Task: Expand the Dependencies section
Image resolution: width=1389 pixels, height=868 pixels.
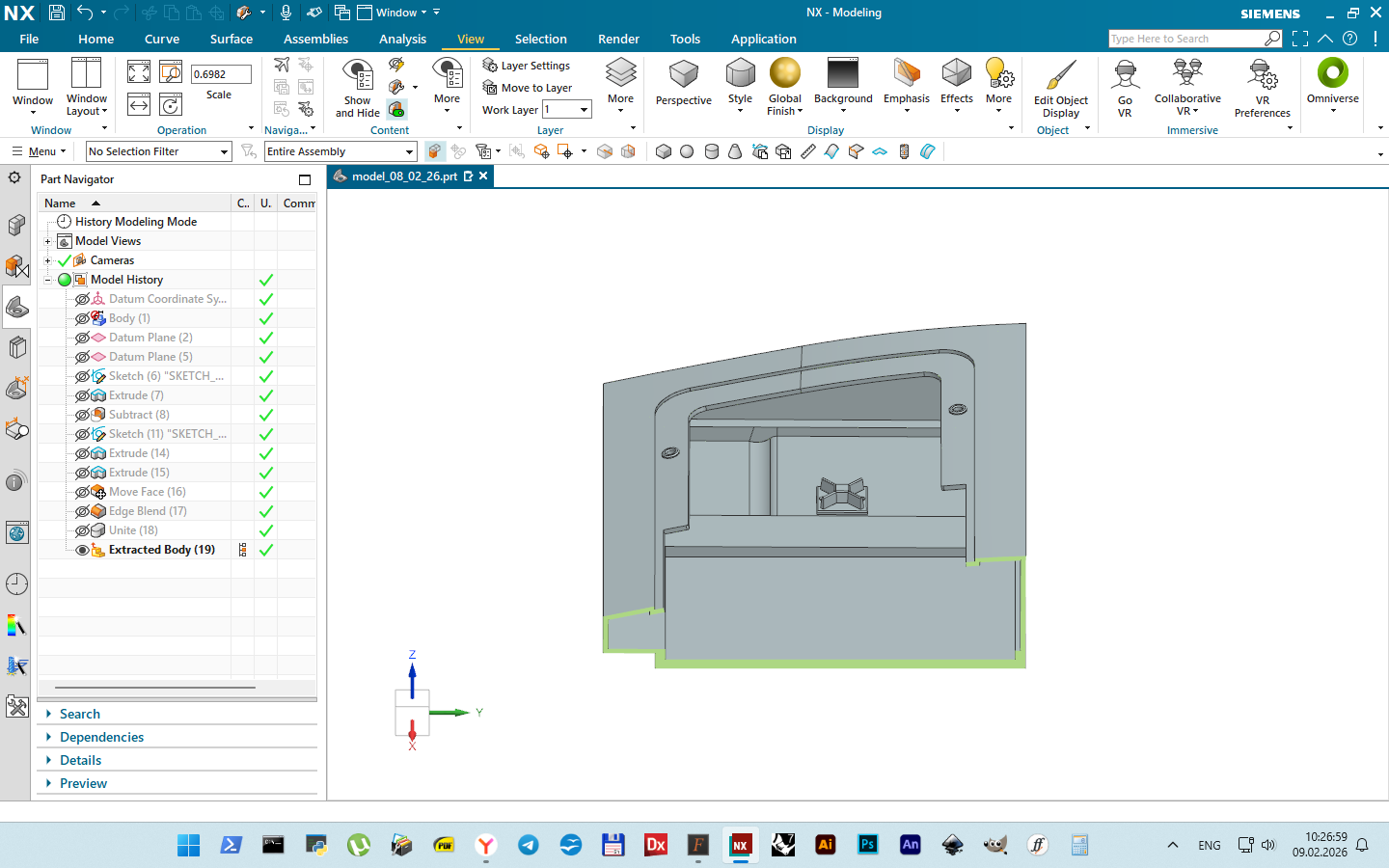Action: click(101, 737)
